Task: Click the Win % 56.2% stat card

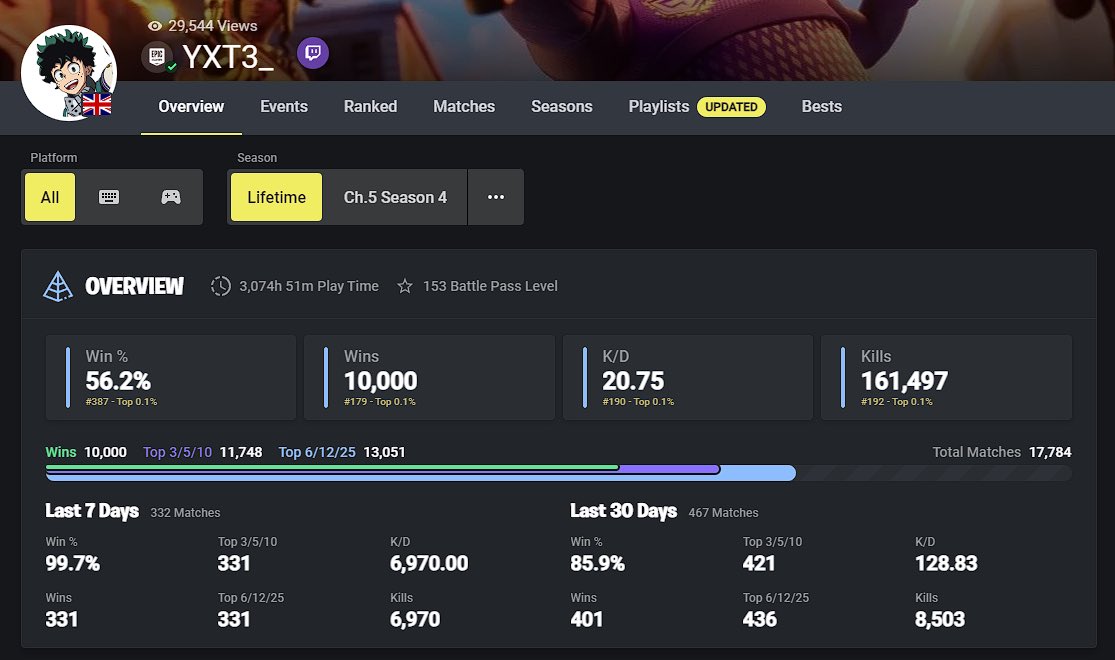Action: pyautogui.click(x=171, y=378)
